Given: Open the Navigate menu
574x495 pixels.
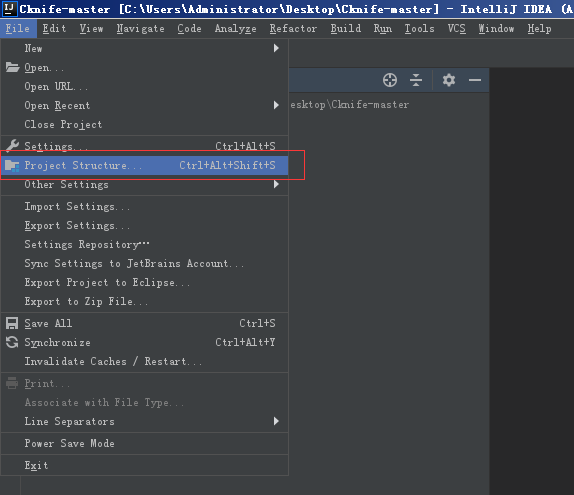Looking at the screenshot, I should (x=141, y=29).
